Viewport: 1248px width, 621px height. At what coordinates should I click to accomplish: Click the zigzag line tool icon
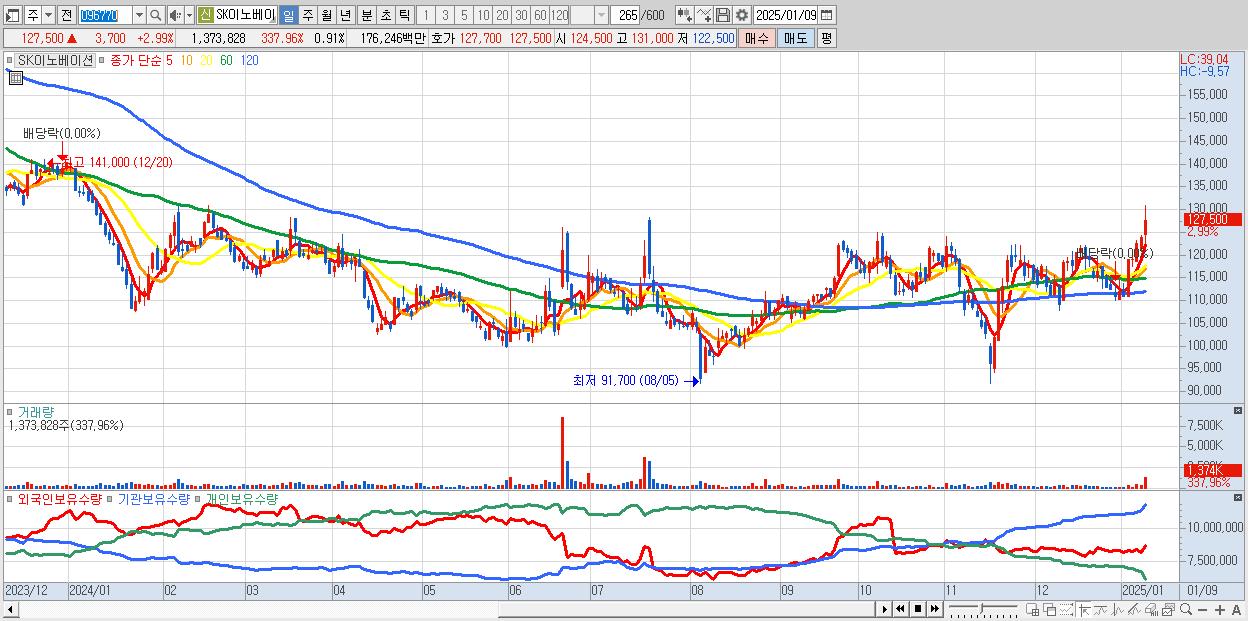pos(1118,610)
